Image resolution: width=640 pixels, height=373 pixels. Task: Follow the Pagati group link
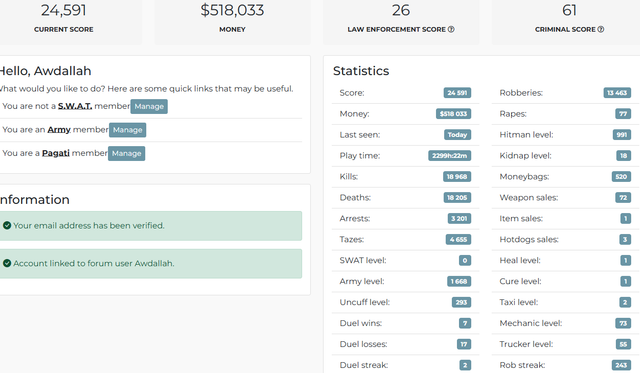point(56,153)
